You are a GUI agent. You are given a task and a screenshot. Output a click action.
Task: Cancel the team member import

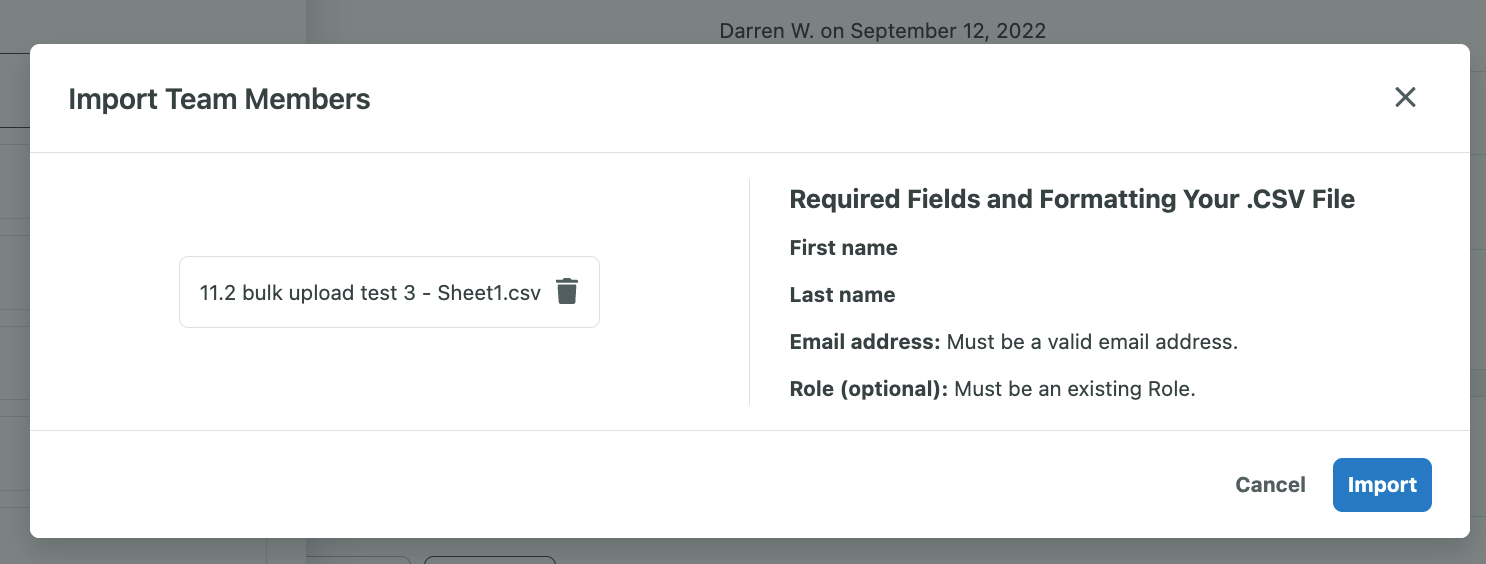1270,485
